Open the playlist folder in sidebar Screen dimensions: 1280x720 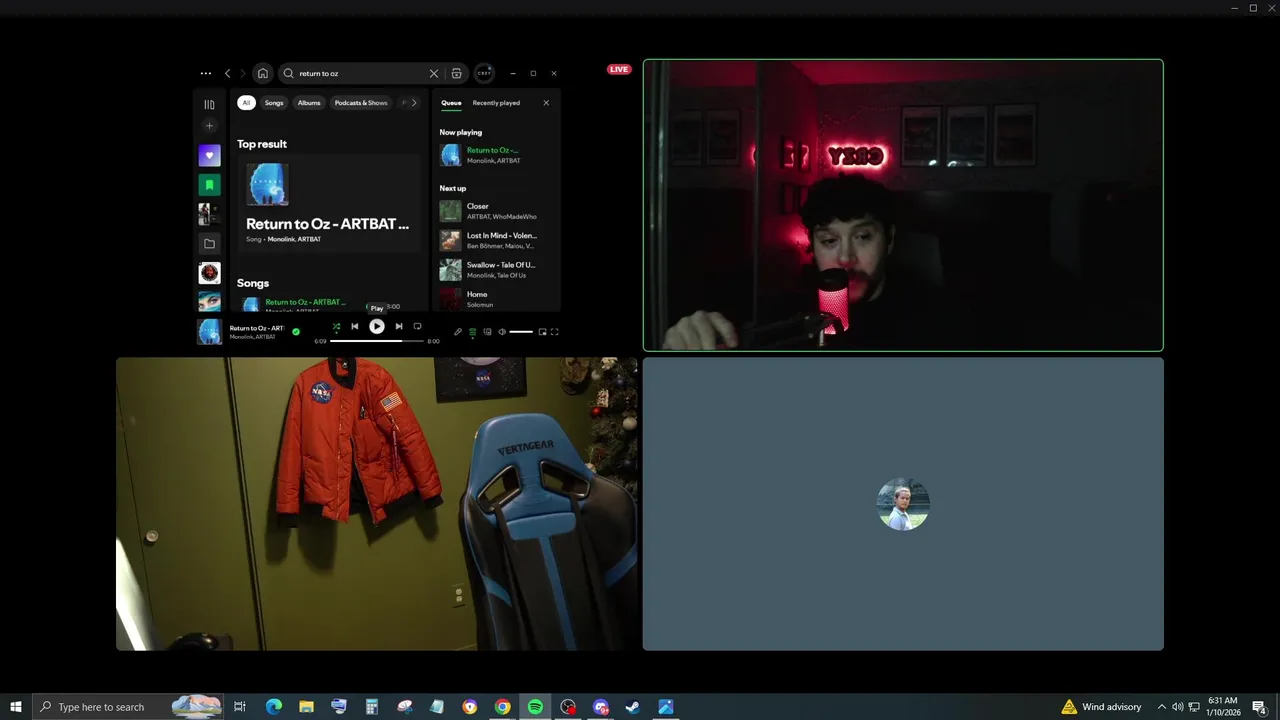tap(209, 243)
